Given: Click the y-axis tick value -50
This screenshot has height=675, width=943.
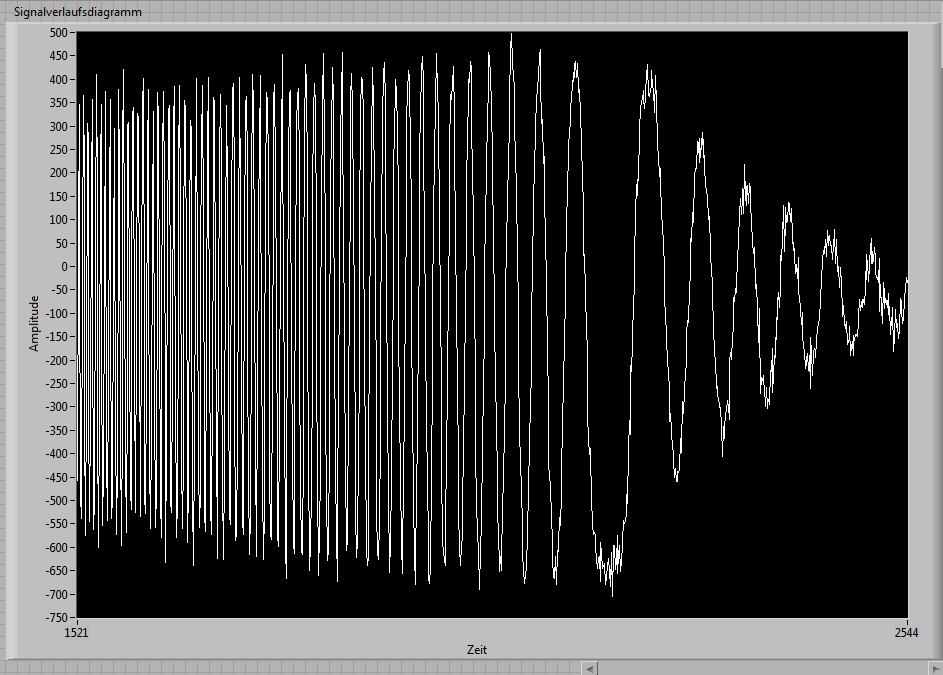Looking at the screenshot, I should click(x=59, y=290).
